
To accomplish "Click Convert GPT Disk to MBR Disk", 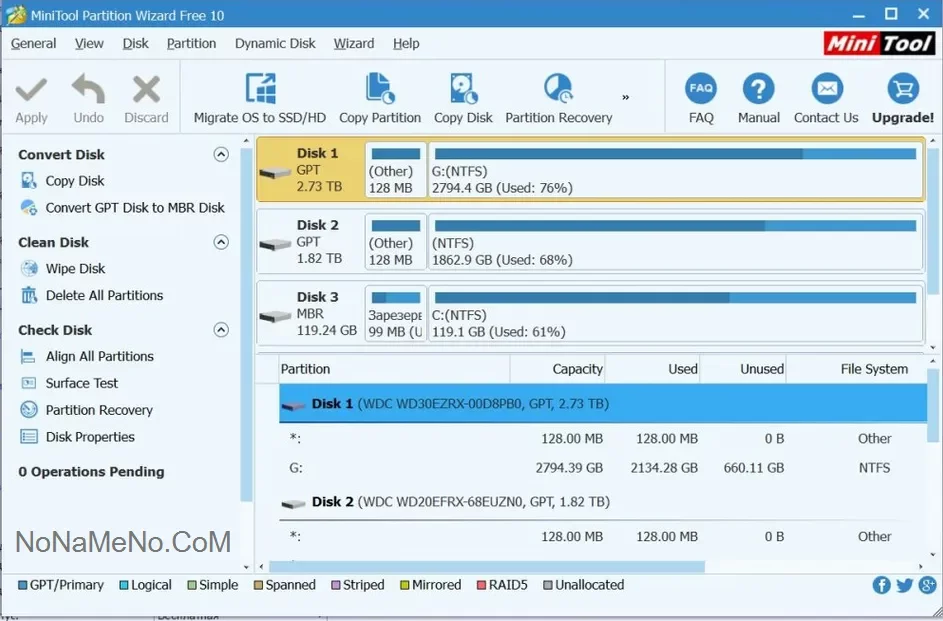I will pyautogui.click(x=135, y=208).
